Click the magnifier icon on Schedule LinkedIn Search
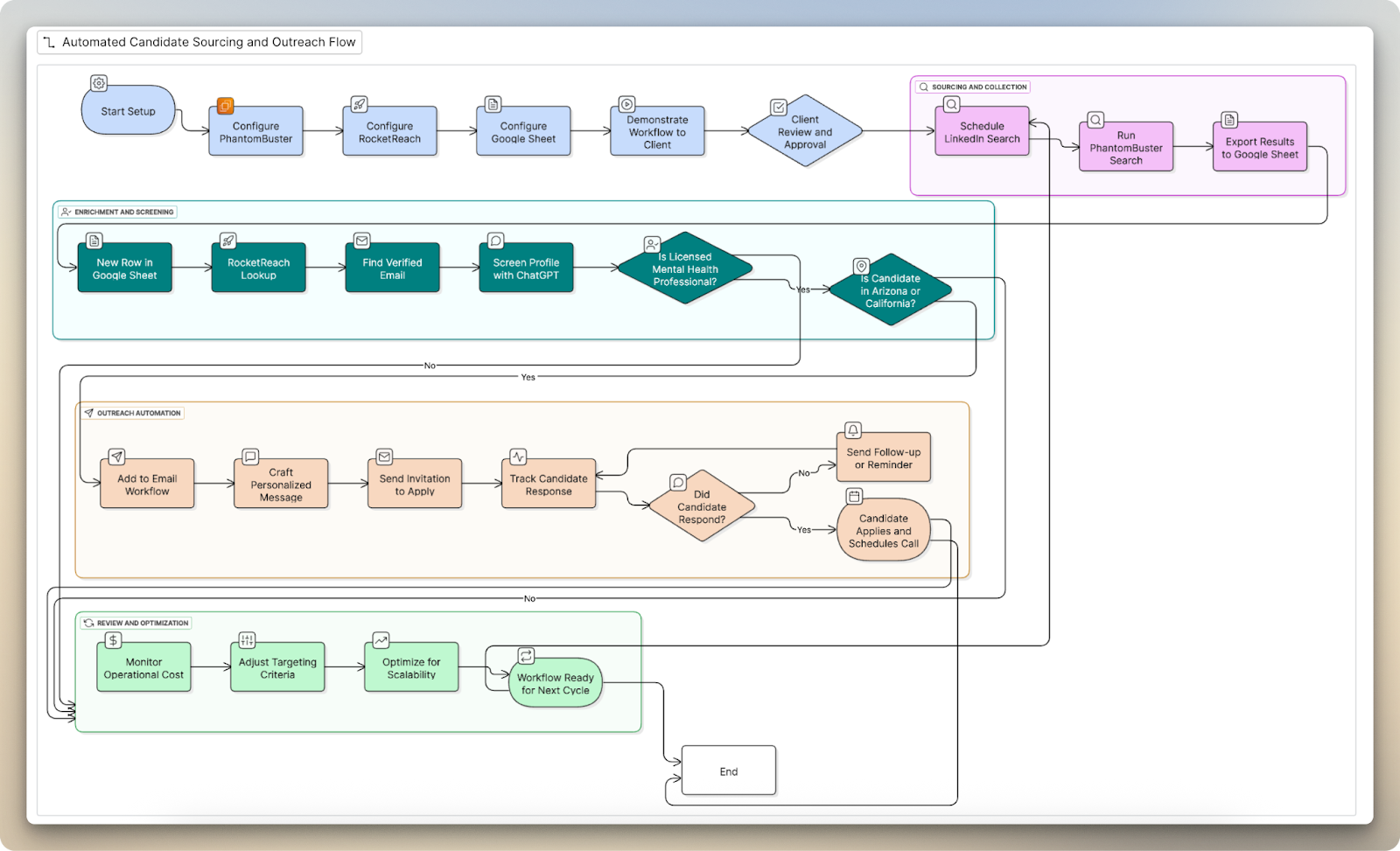The width and height of the screenshot is (1400, 851). coord(951,105)
